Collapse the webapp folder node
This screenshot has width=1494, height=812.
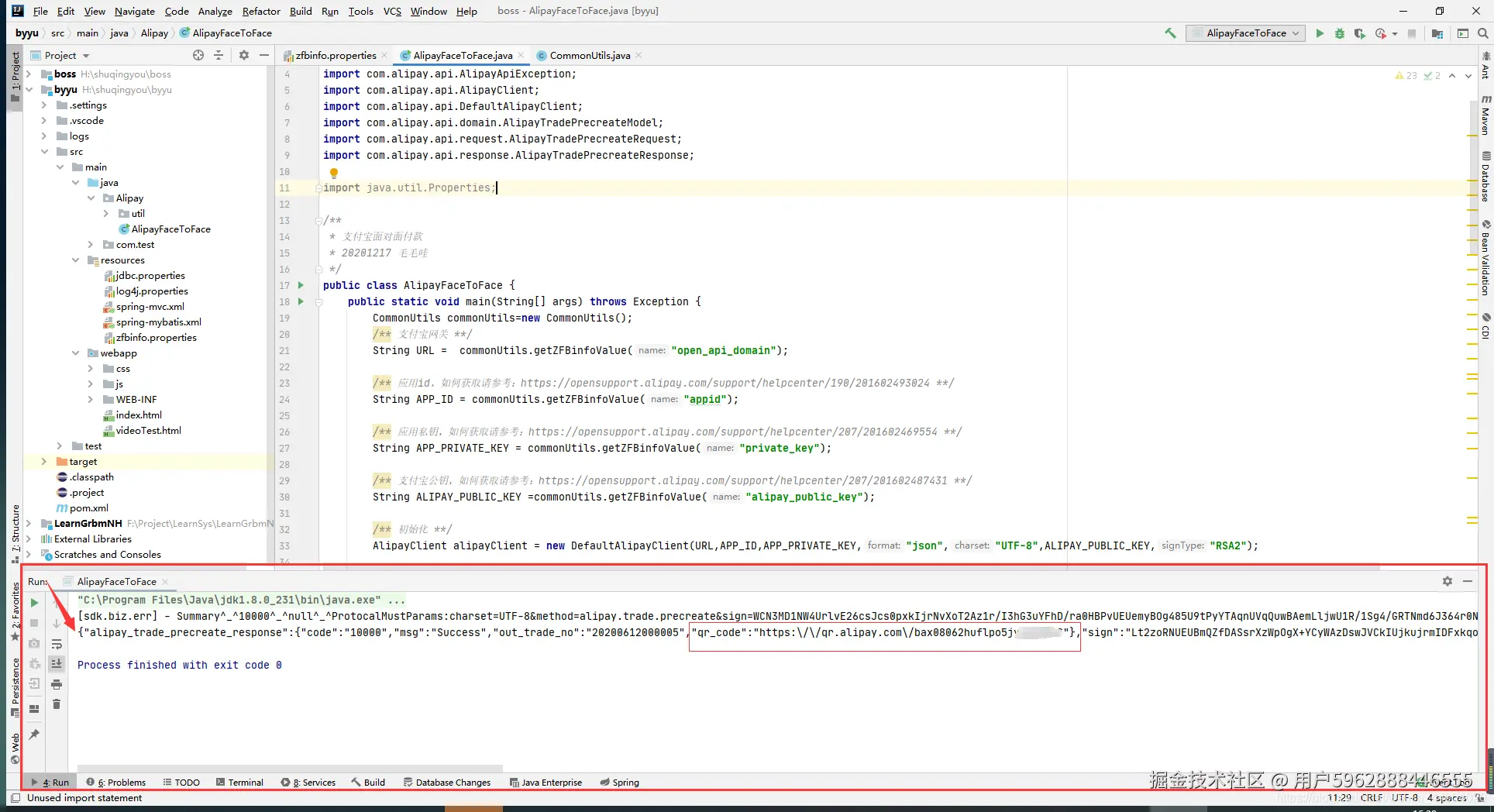pyautogui.click(x=75, y=353)
